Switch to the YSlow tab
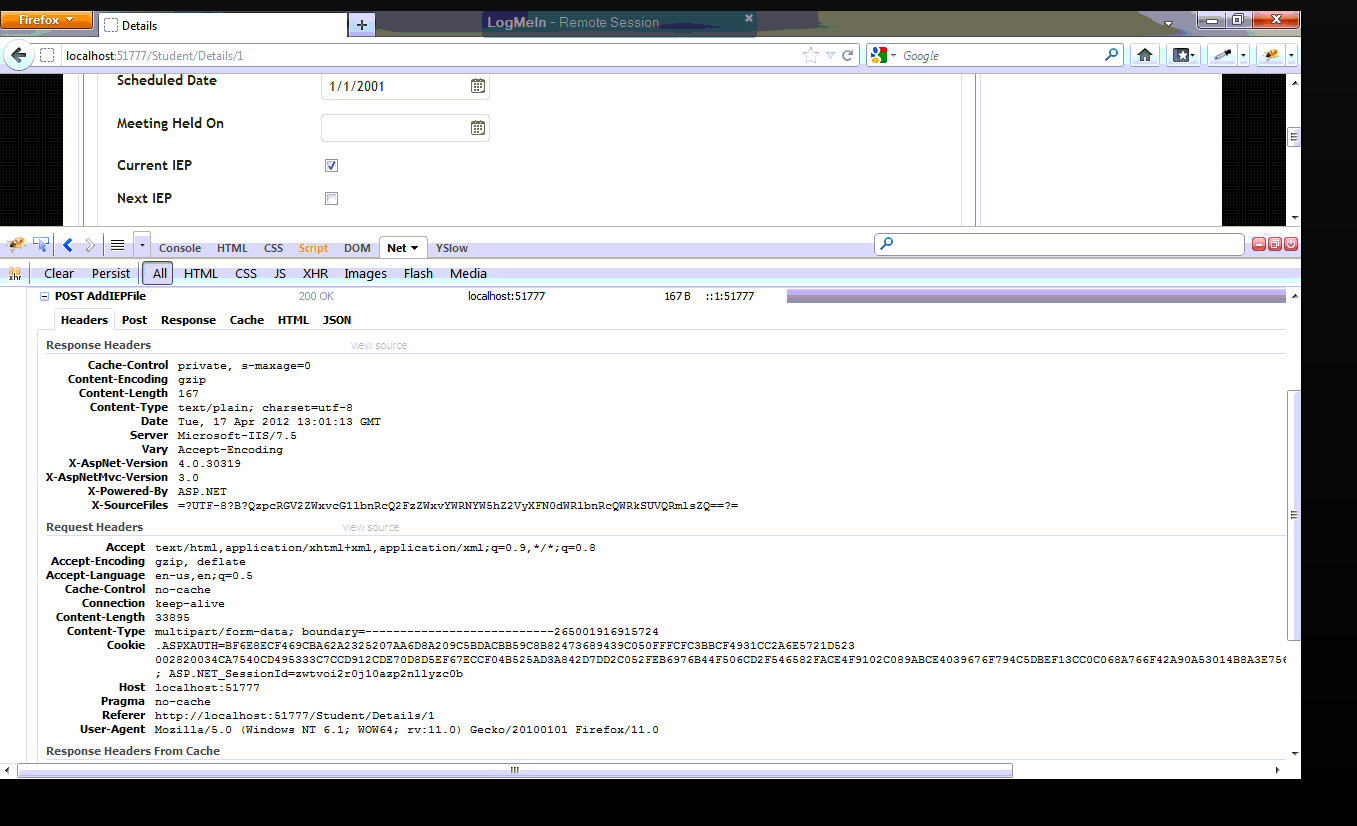Screen dimensions: 1357x826 click(452, 248)
